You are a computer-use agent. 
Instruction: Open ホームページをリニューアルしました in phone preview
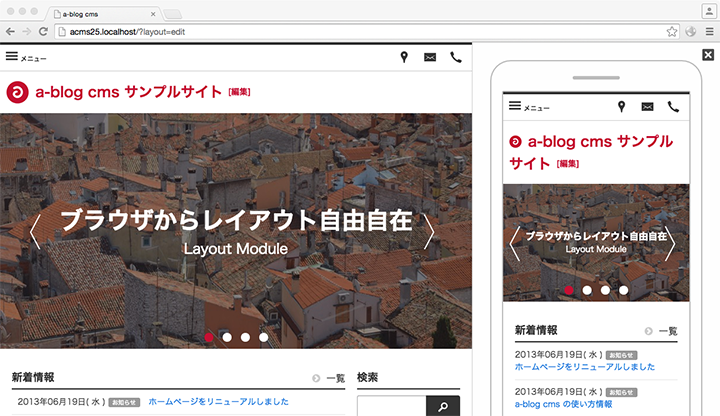point(585,367)
